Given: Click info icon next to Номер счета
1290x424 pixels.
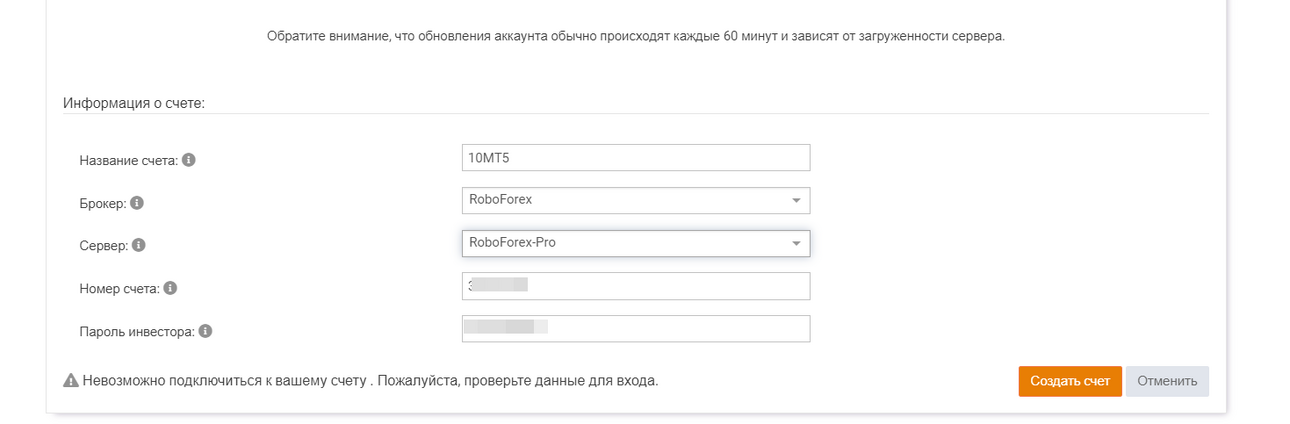Looking at the screenshot, I should click(x=170, y=288).
